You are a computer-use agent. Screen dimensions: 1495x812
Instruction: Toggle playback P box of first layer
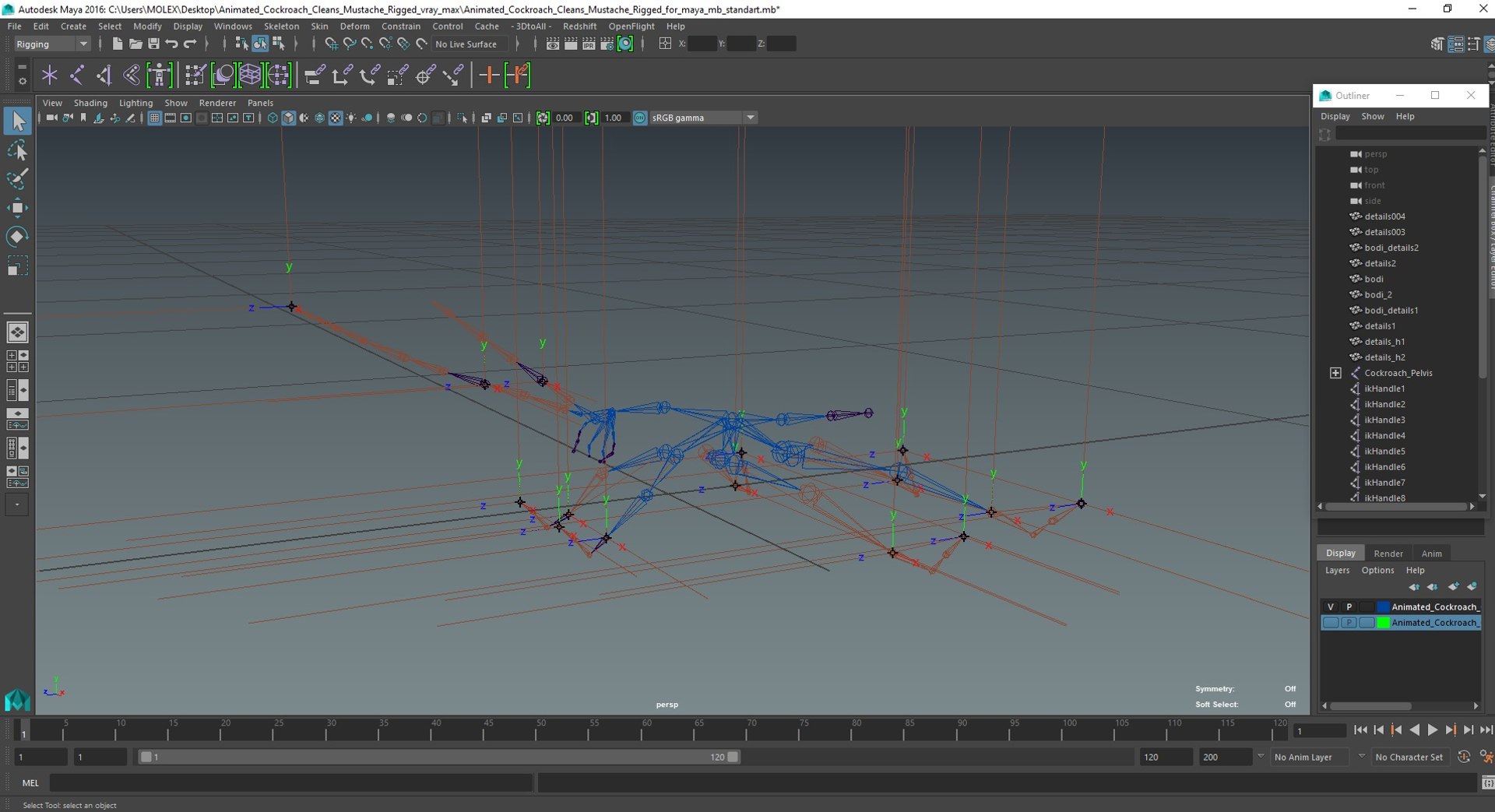(1349, 607)
